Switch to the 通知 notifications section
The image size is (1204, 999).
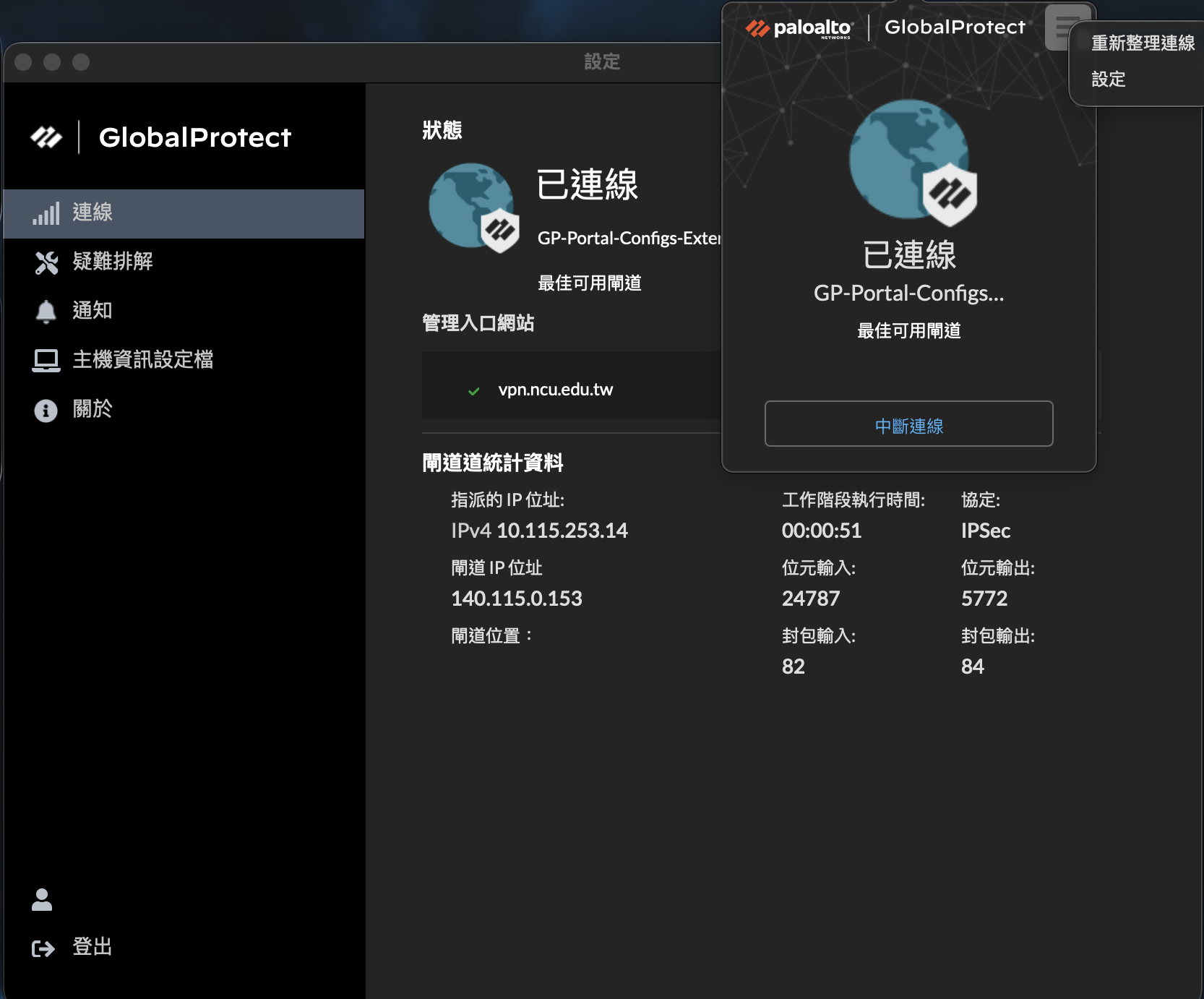93,311
